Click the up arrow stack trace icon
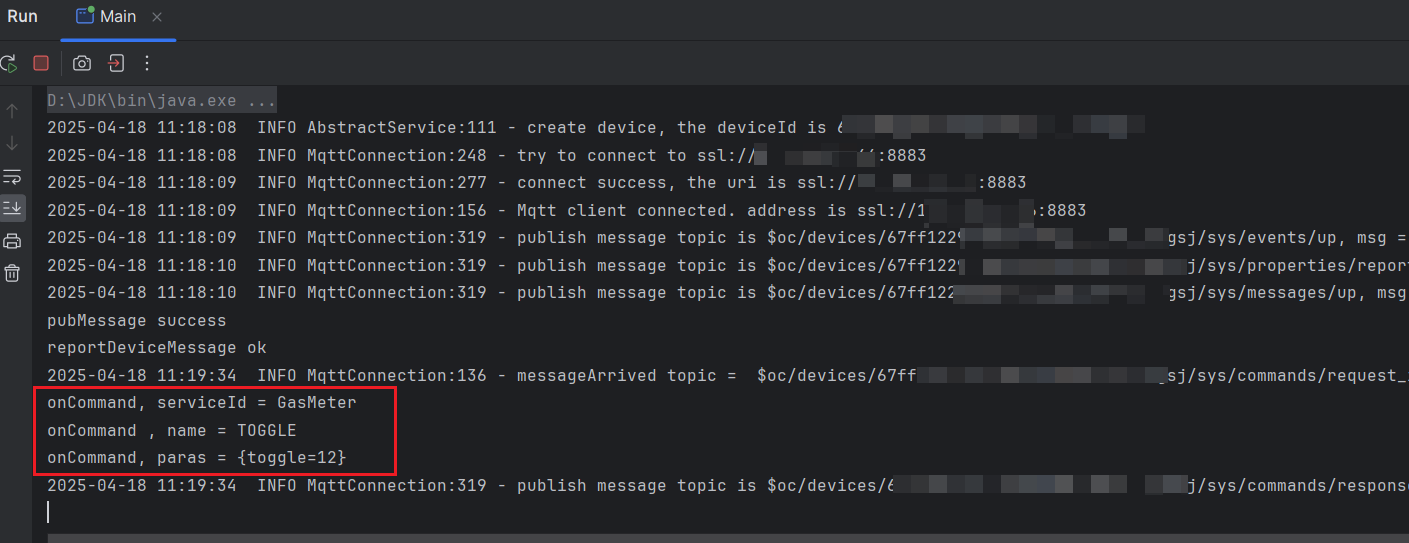The height and width of the screenshot is (543, 1409). click(12, 110)
